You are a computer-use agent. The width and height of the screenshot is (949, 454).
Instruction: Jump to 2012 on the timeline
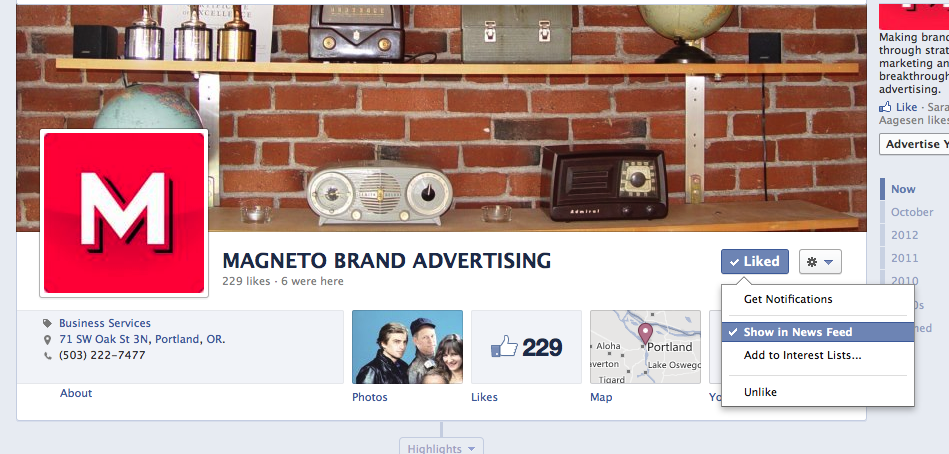point(905,235)
